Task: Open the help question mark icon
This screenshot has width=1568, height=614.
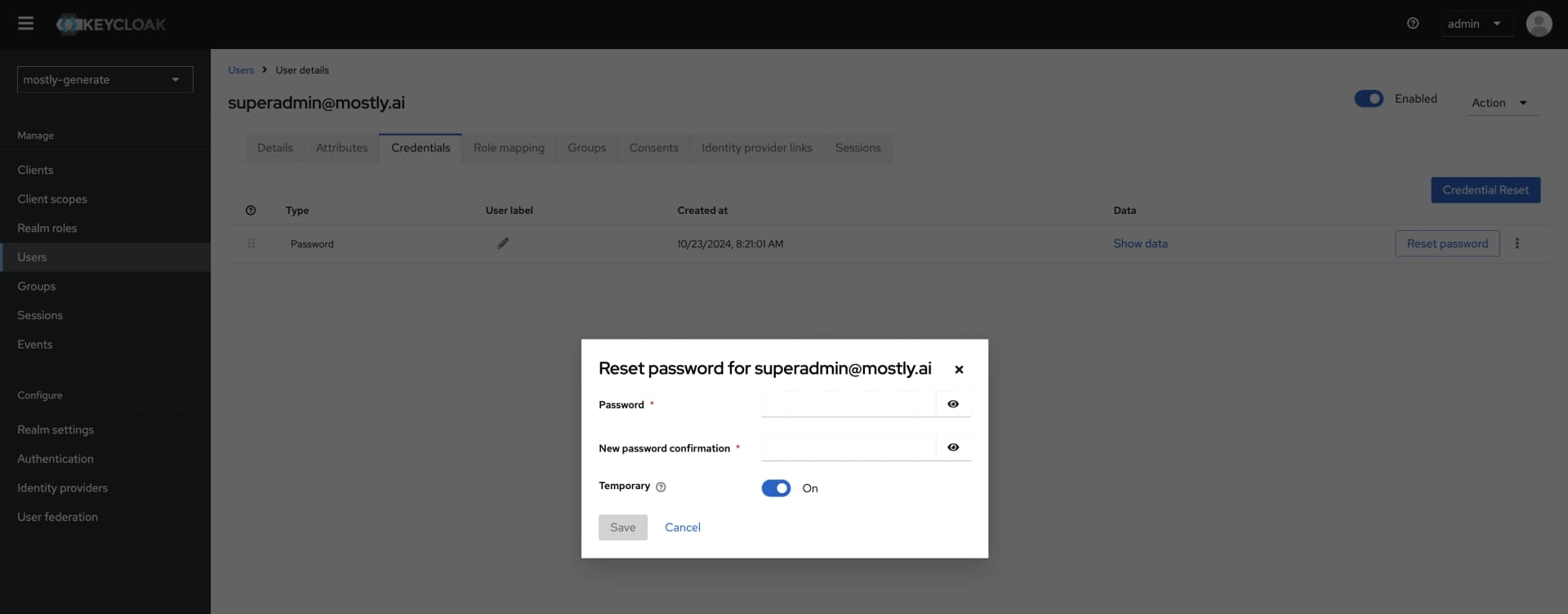Action: coord(1413,23)
